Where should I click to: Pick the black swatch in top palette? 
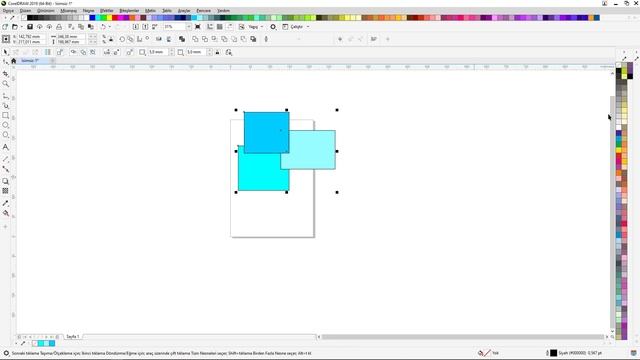[x=30, y=18]
